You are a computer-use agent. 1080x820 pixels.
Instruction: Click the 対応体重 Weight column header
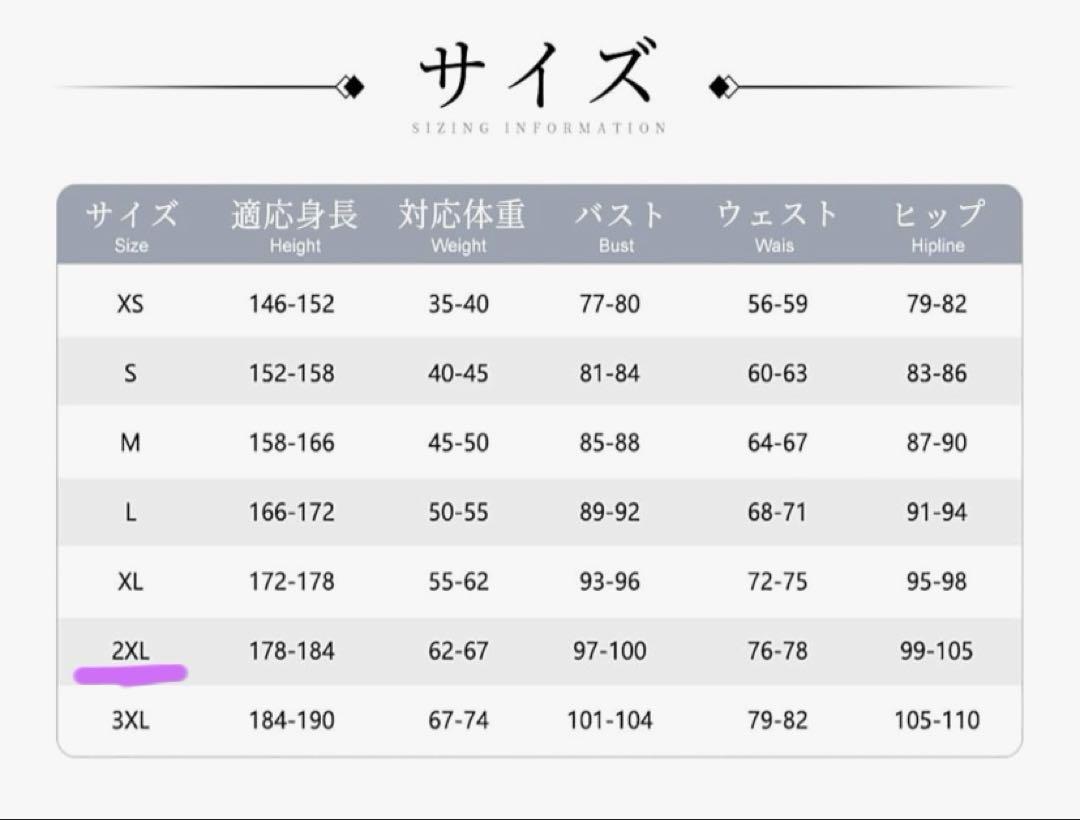(461, 226)
